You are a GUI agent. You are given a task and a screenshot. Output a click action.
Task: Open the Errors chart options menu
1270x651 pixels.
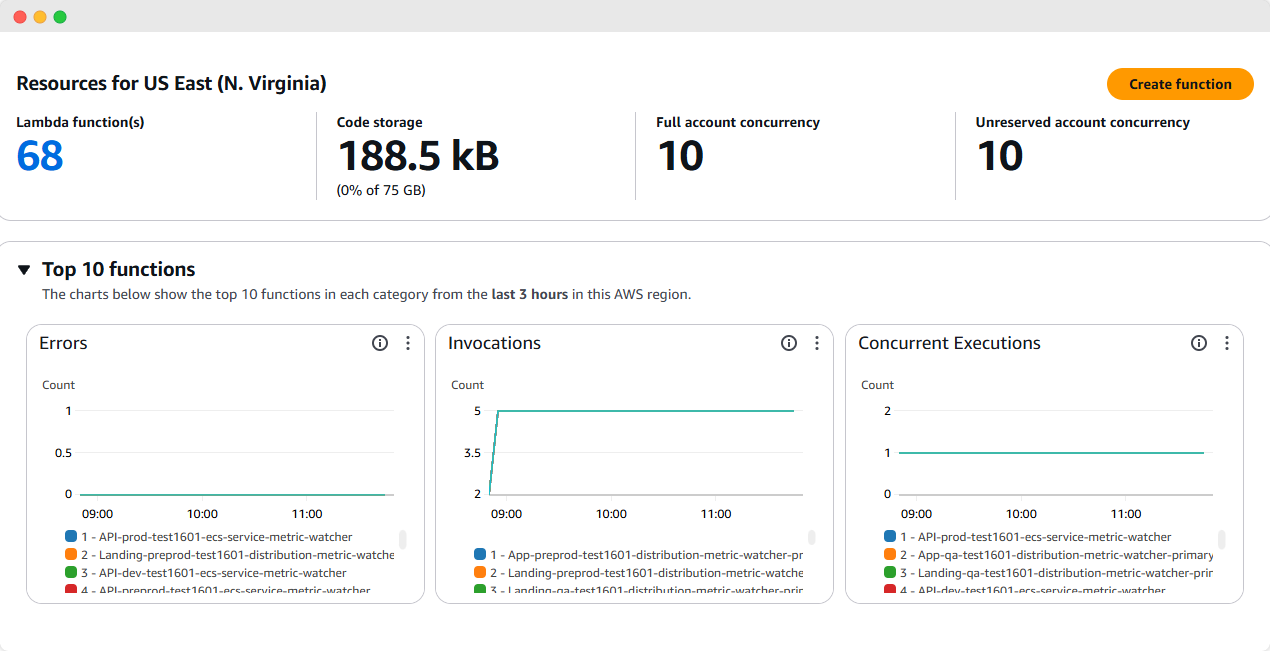pos(408,343)
